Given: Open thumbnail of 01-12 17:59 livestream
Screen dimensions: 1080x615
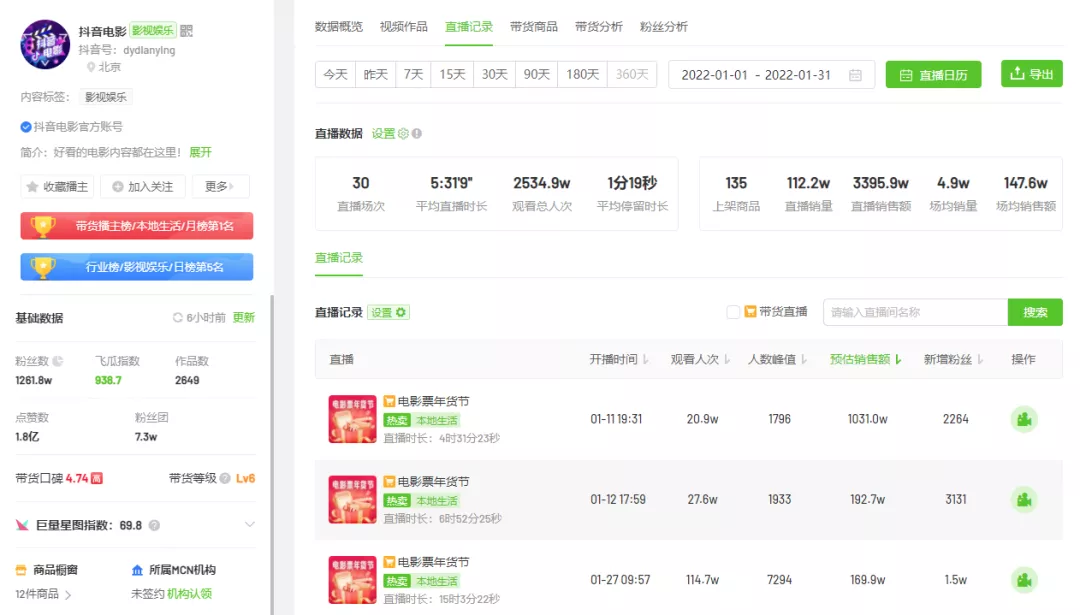Looking at the screenshot, I should point(353,499).
